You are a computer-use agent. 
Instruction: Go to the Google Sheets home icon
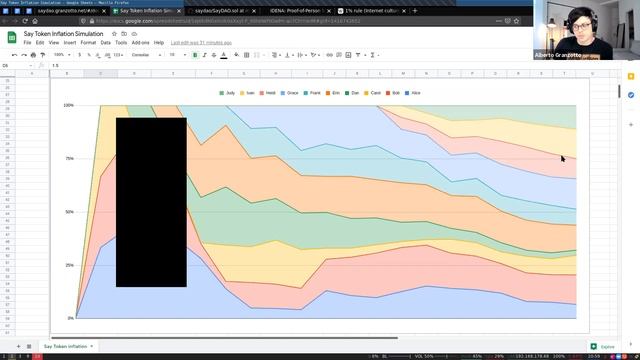coord(12,38)
